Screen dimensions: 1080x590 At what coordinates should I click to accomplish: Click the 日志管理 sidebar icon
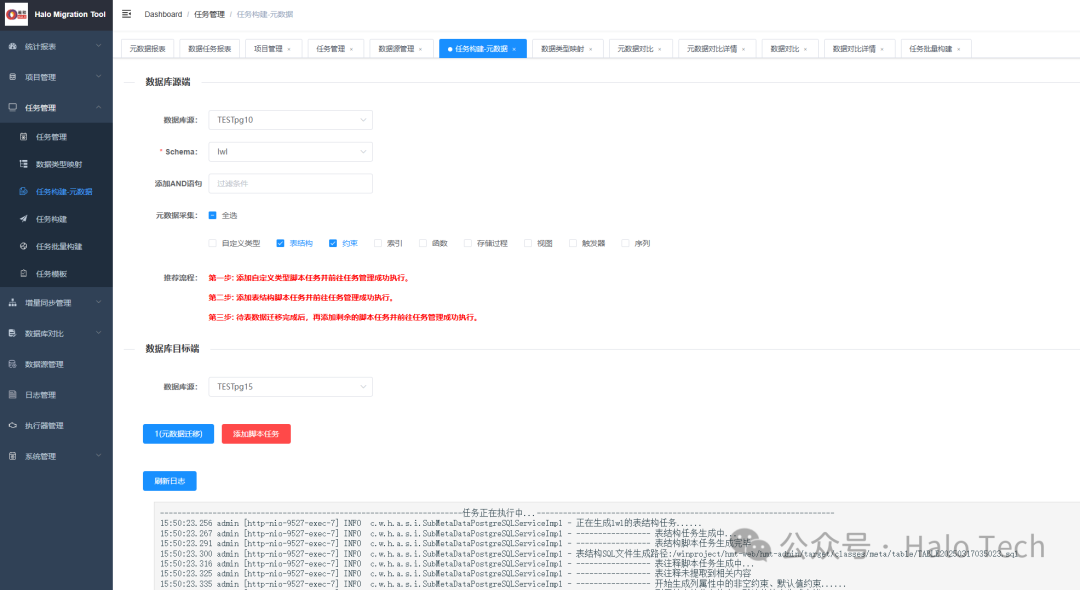pyautogui.click(x=12, y=394)
